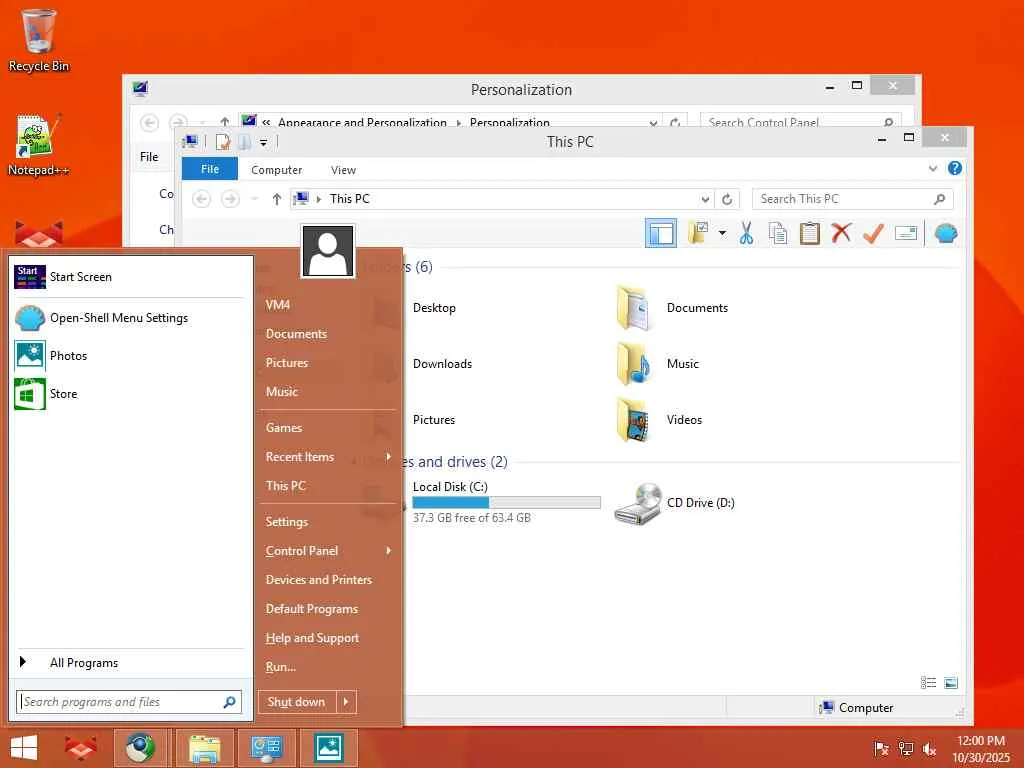Screen dimensions: 1024x768
Task: Open Start Screen from start menu
Action: pyautogui.click(x=128, y=277)
